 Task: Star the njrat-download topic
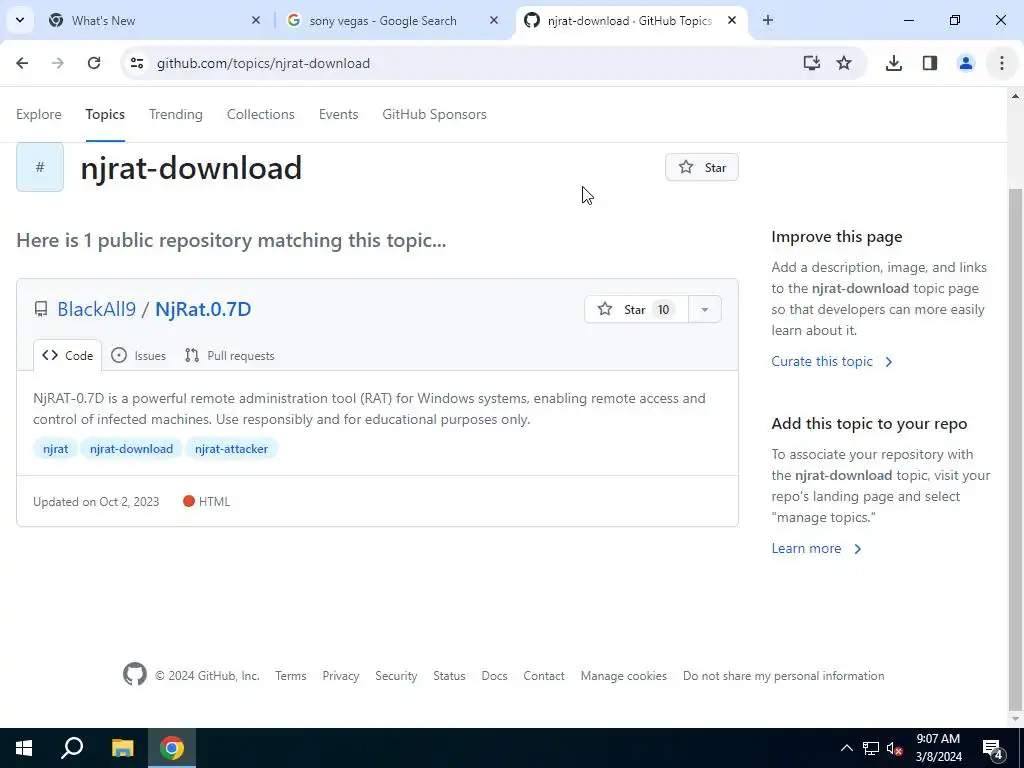701,167
